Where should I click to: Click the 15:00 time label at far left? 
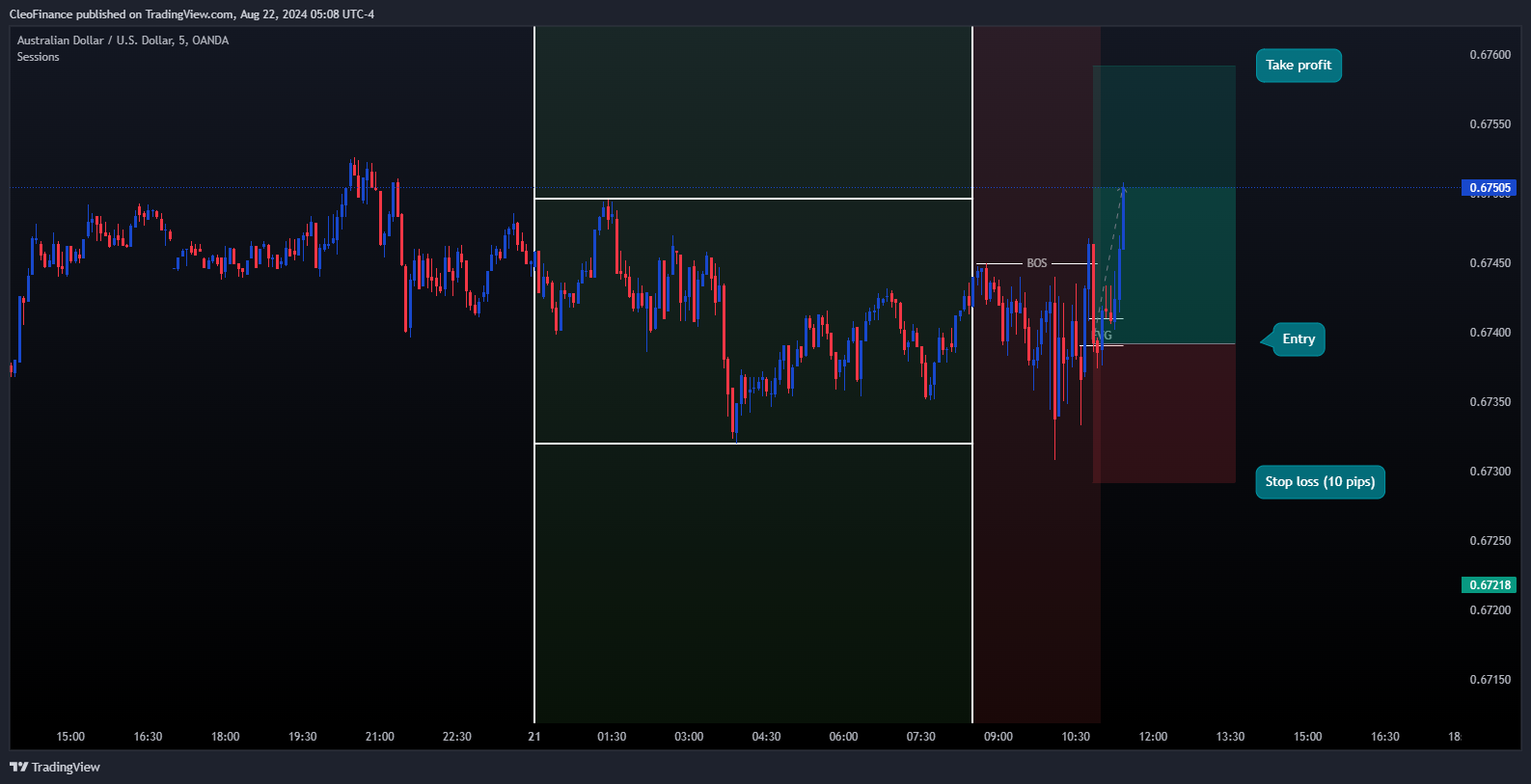click(x=70, y=737)
